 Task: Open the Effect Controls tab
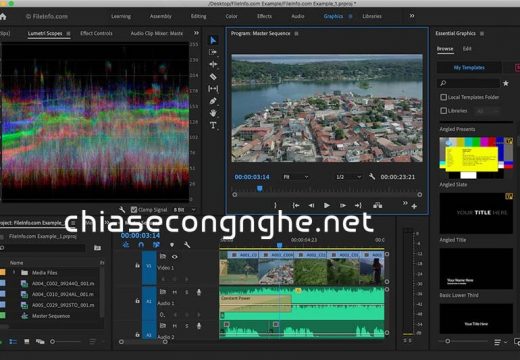point(96,33)
